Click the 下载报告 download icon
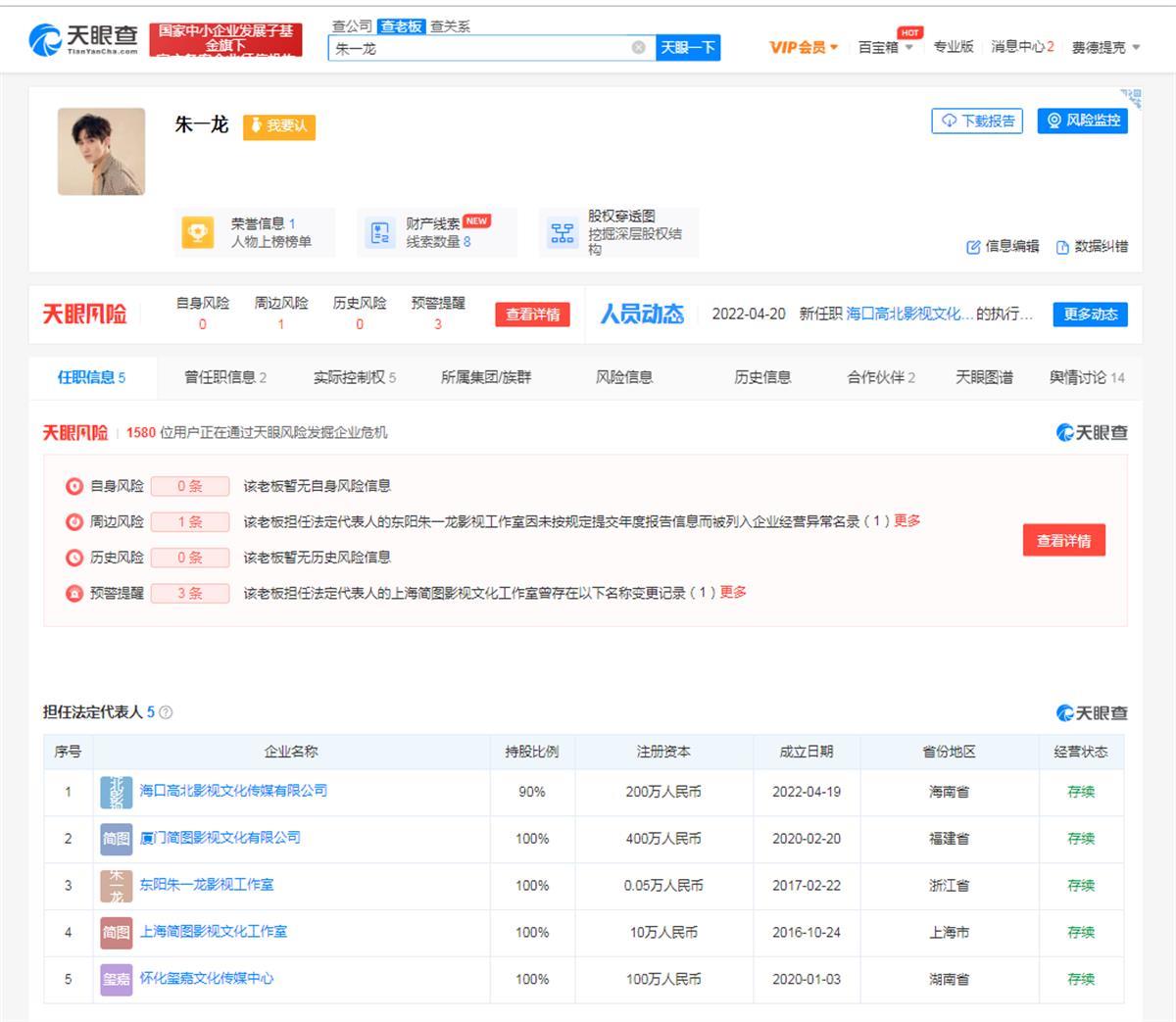This screenshot has width=1176, height=1022. coord(948,121)
